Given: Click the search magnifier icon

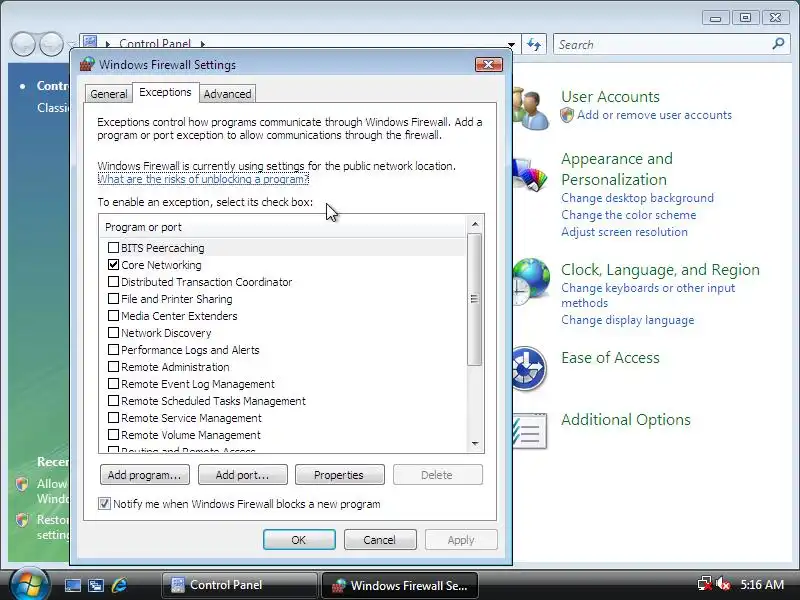Looking at the screenshot, I should click(778, 44).
